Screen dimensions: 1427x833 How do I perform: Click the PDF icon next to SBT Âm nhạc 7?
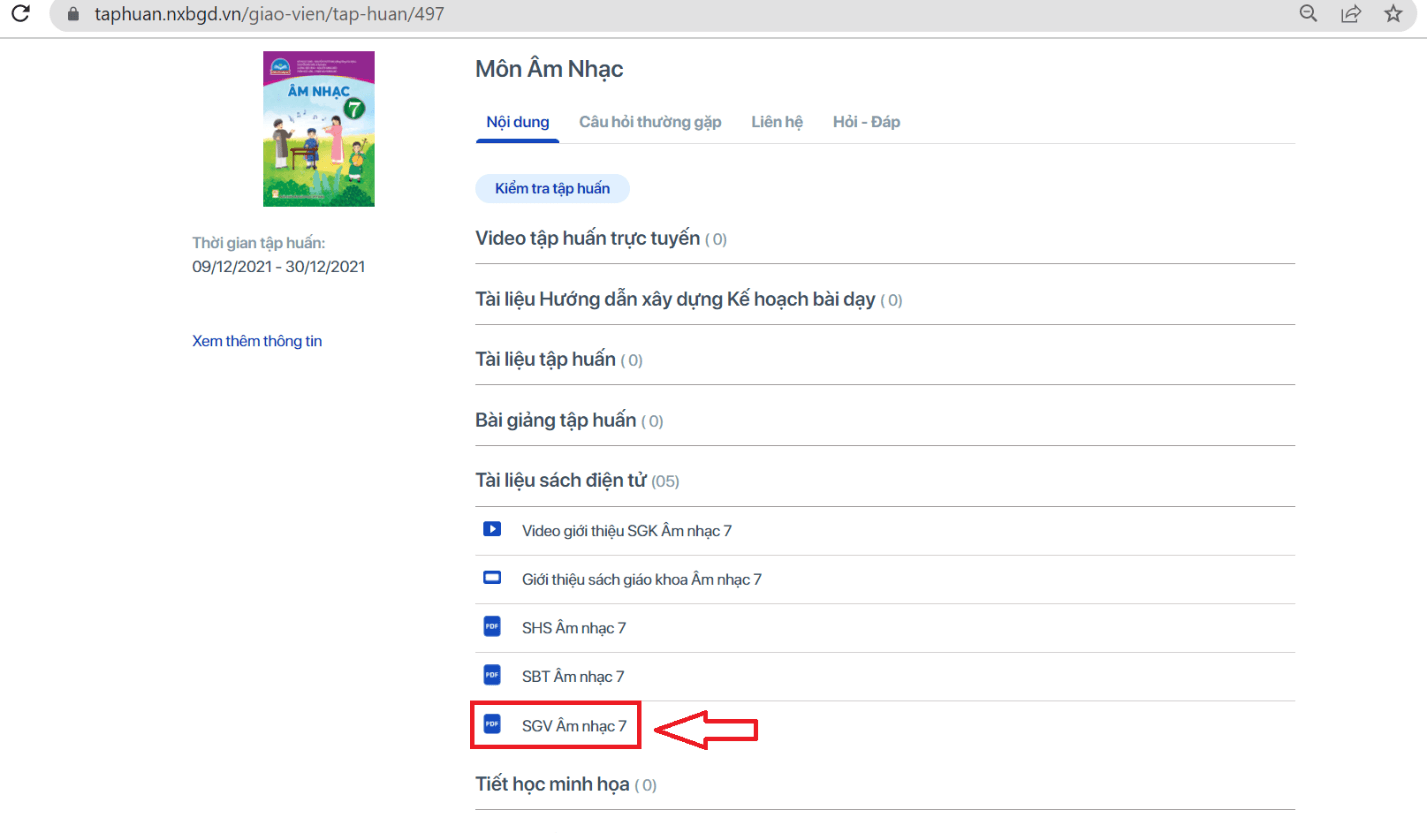click(491, 675)
